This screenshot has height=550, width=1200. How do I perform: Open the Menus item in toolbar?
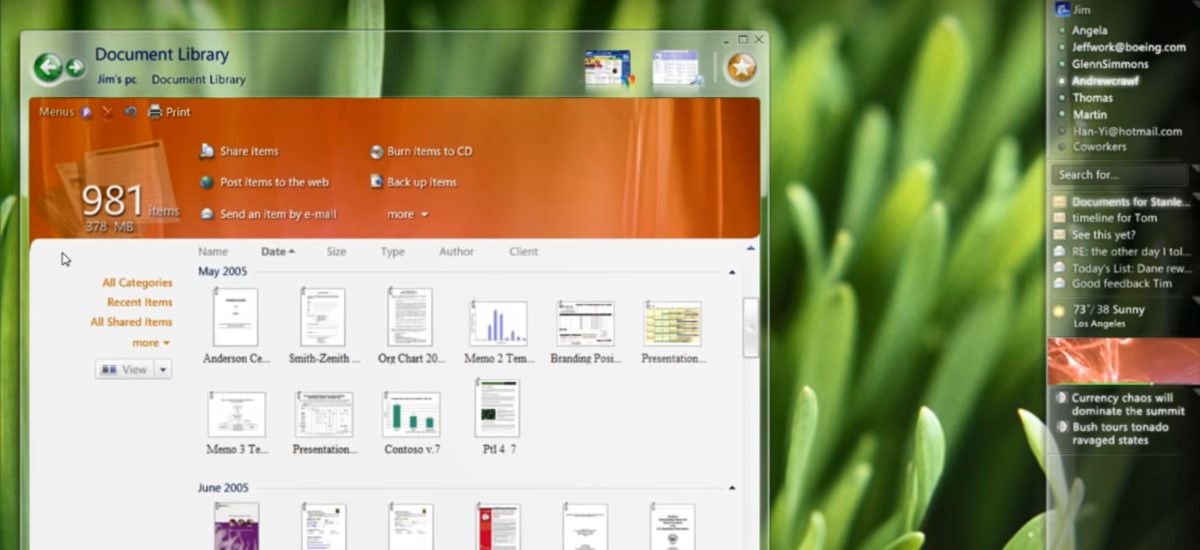[x=56, y=112]
